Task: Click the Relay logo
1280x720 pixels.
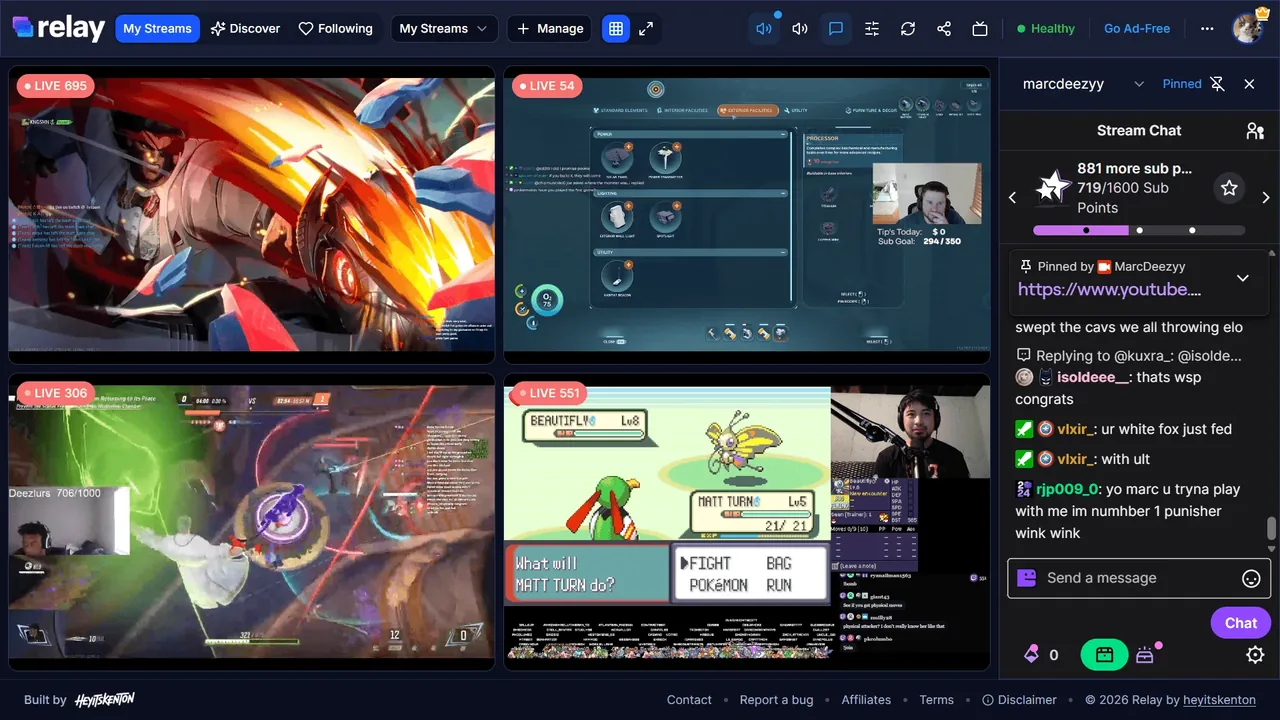Action: 59,28
